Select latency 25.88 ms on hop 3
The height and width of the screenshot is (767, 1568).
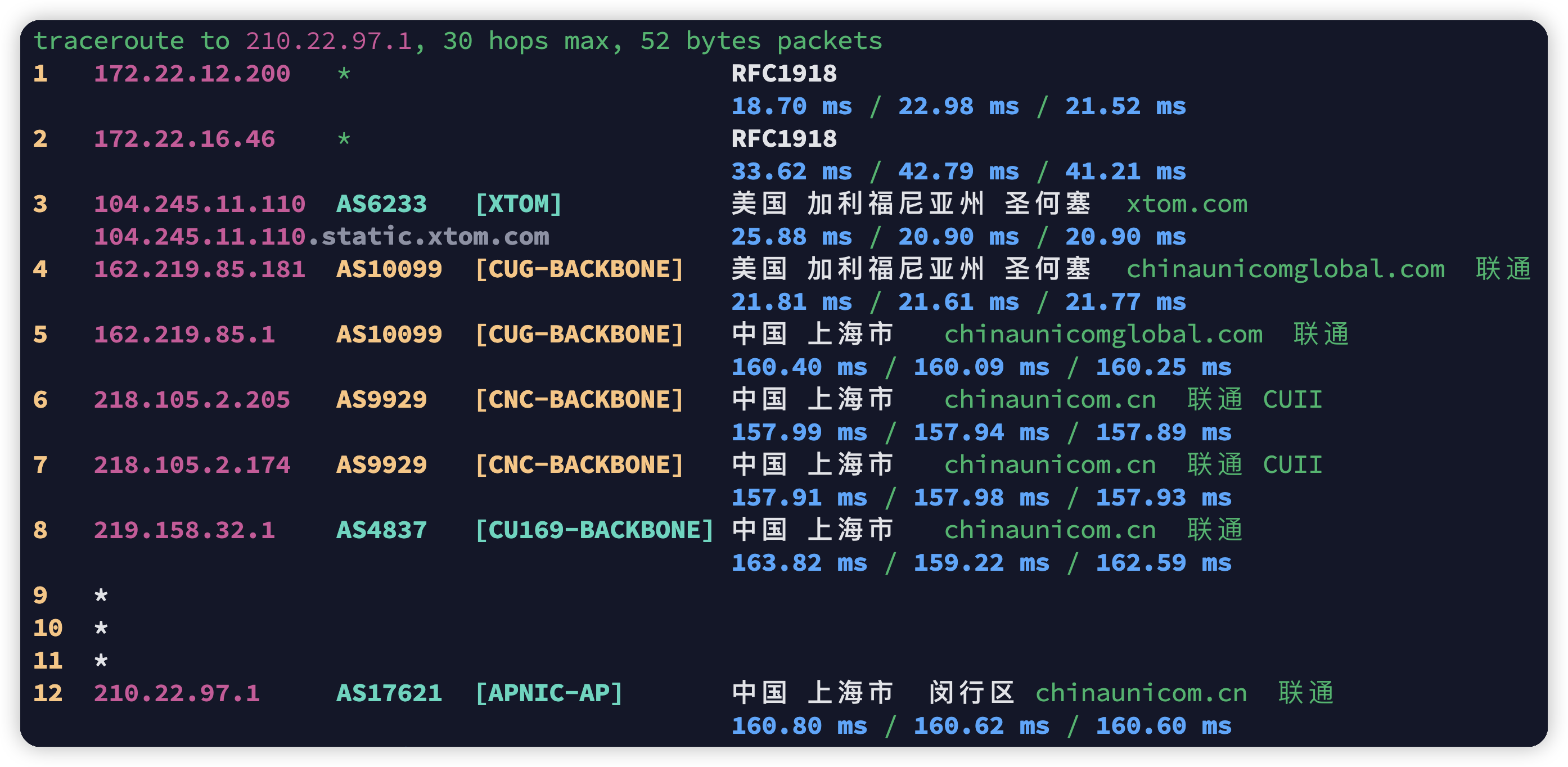(x=791, y=237)
